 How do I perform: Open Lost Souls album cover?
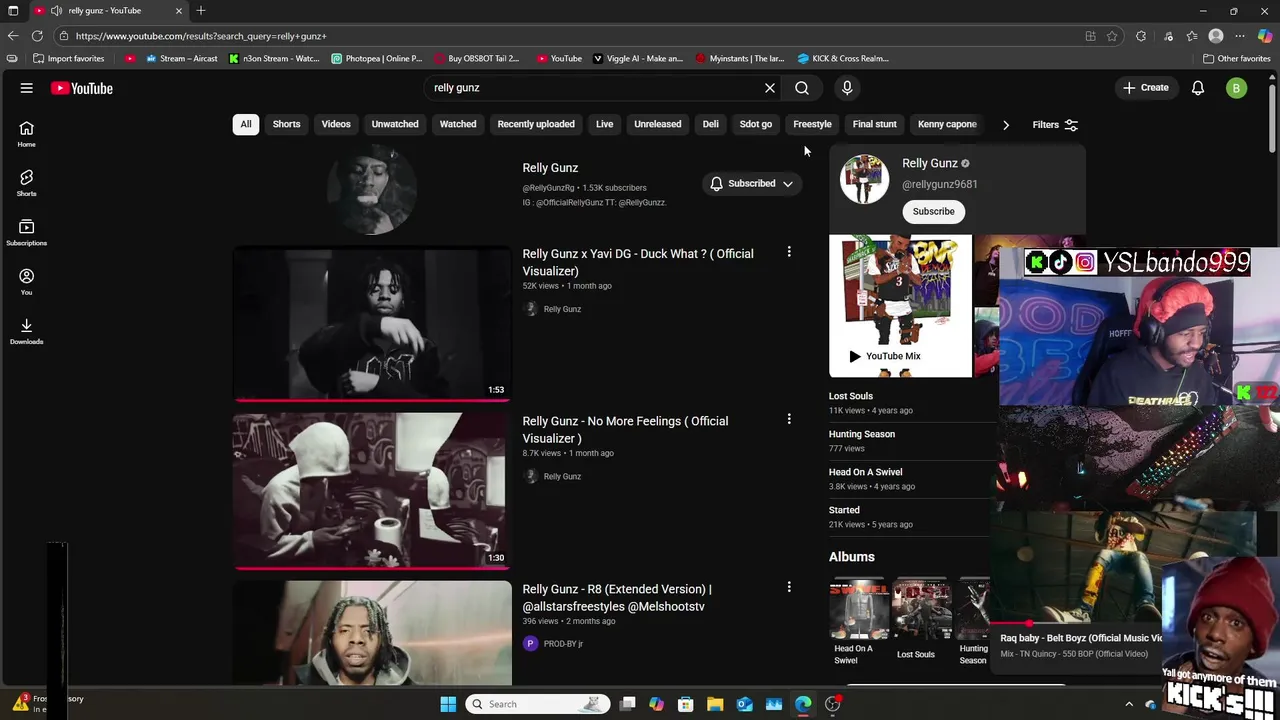click(x=921, y=609)
